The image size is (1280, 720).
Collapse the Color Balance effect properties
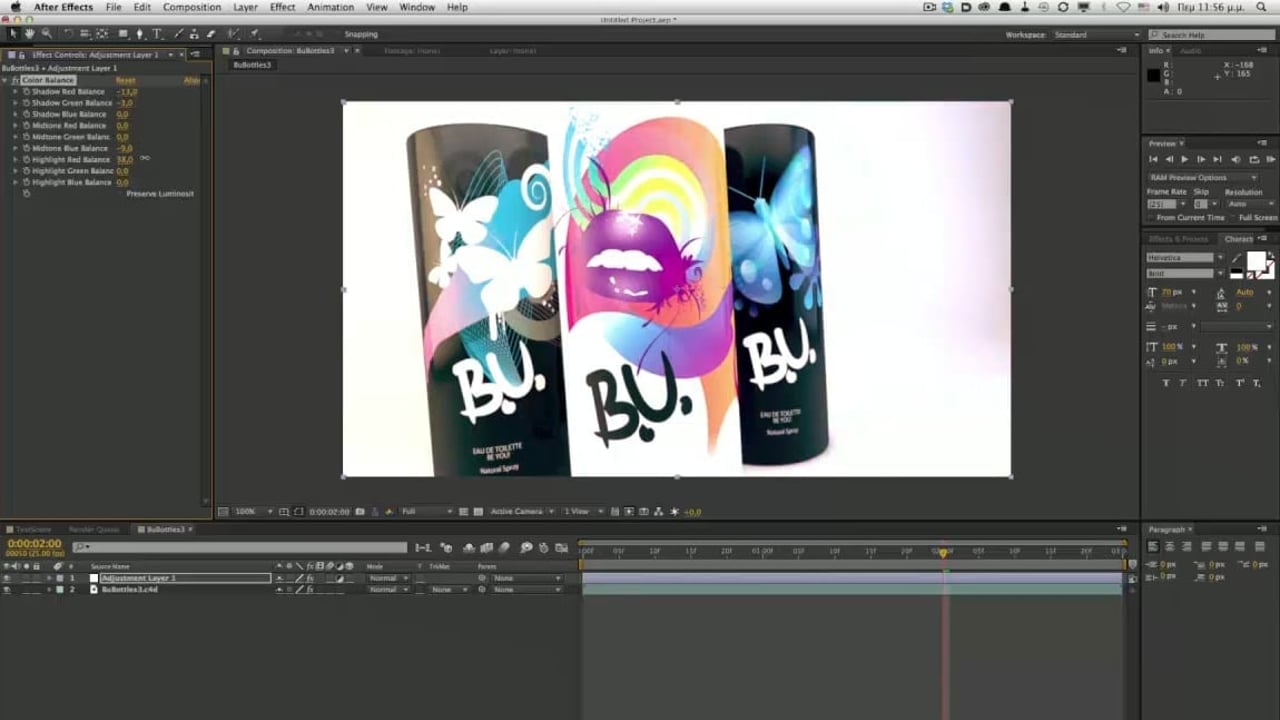click(6, 80)
